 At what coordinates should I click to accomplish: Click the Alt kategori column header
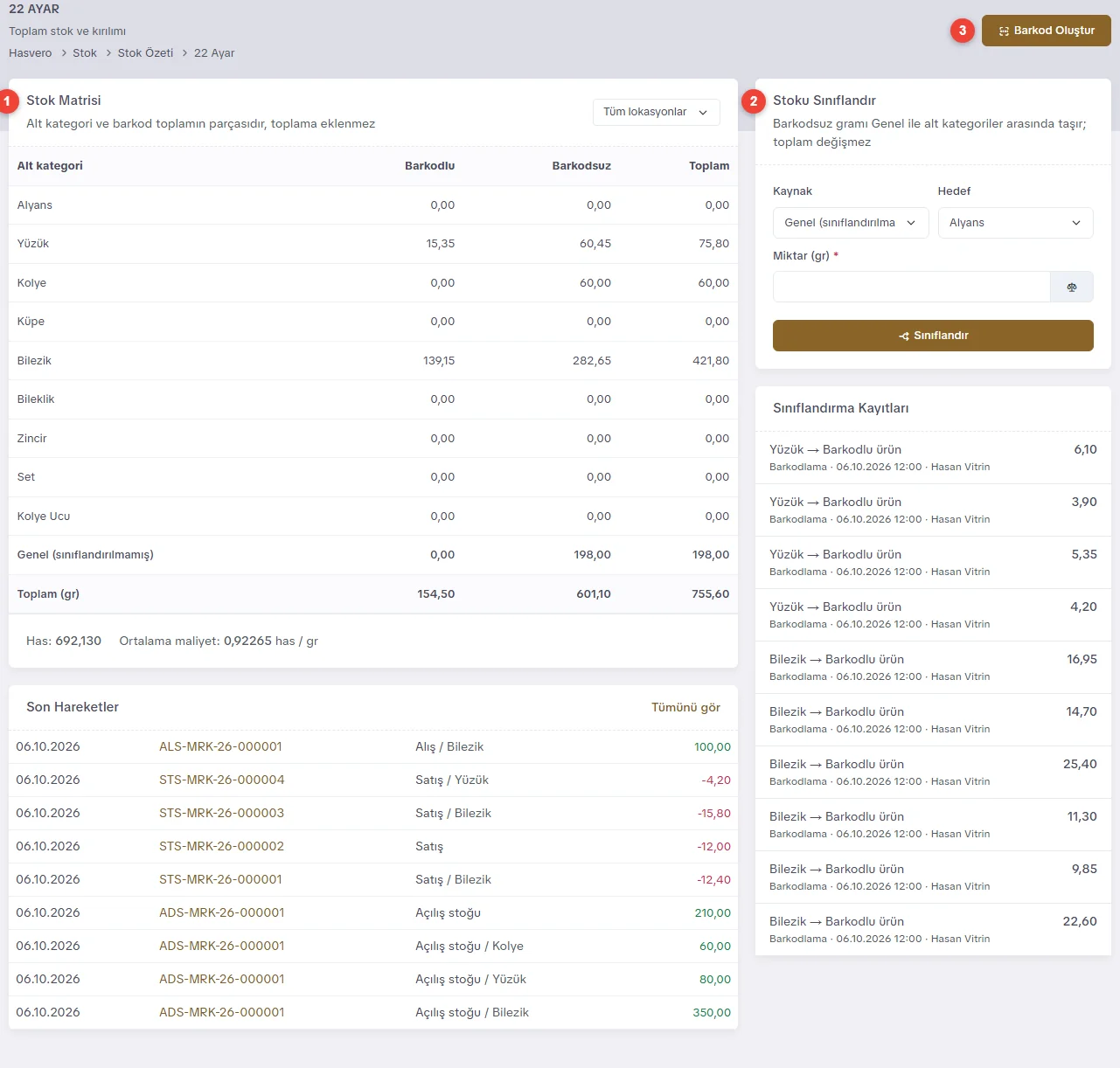point(50,166)
